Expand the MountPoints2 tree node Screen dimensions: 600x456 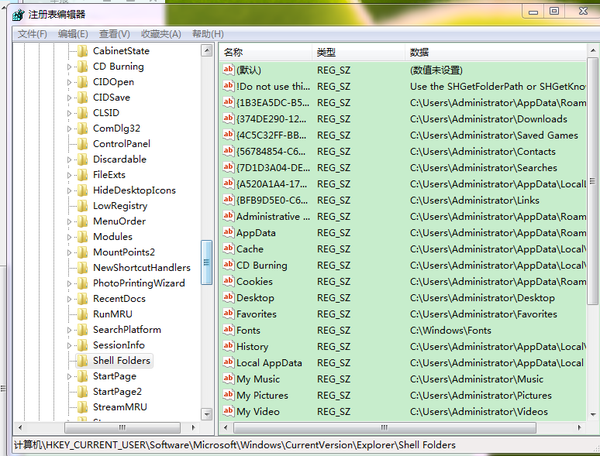[x=69, y=253]
